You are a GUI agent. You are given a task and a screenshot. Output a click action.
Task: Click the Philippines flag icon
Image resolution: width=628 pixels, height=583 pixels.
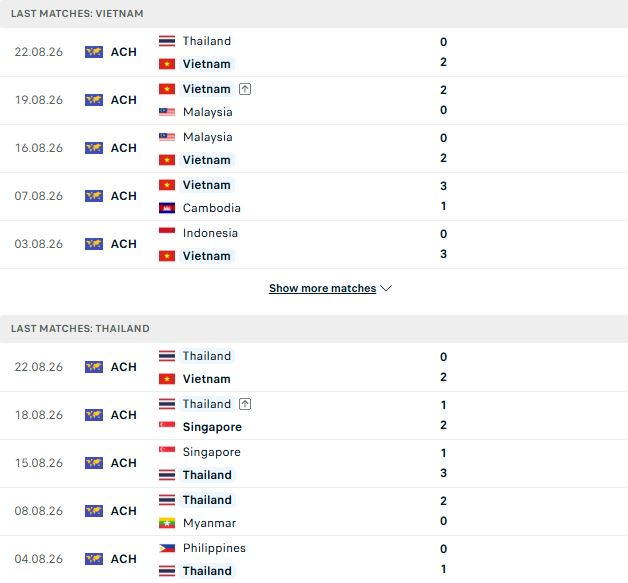[167, 548]
